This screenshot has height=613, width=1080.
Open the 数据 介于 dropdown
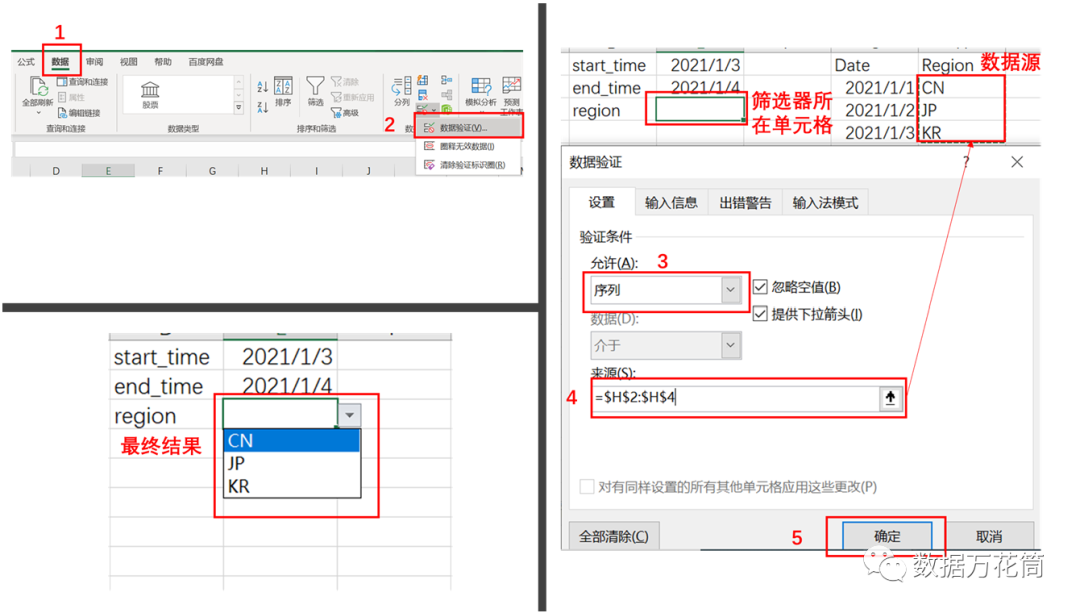(730, 345)
